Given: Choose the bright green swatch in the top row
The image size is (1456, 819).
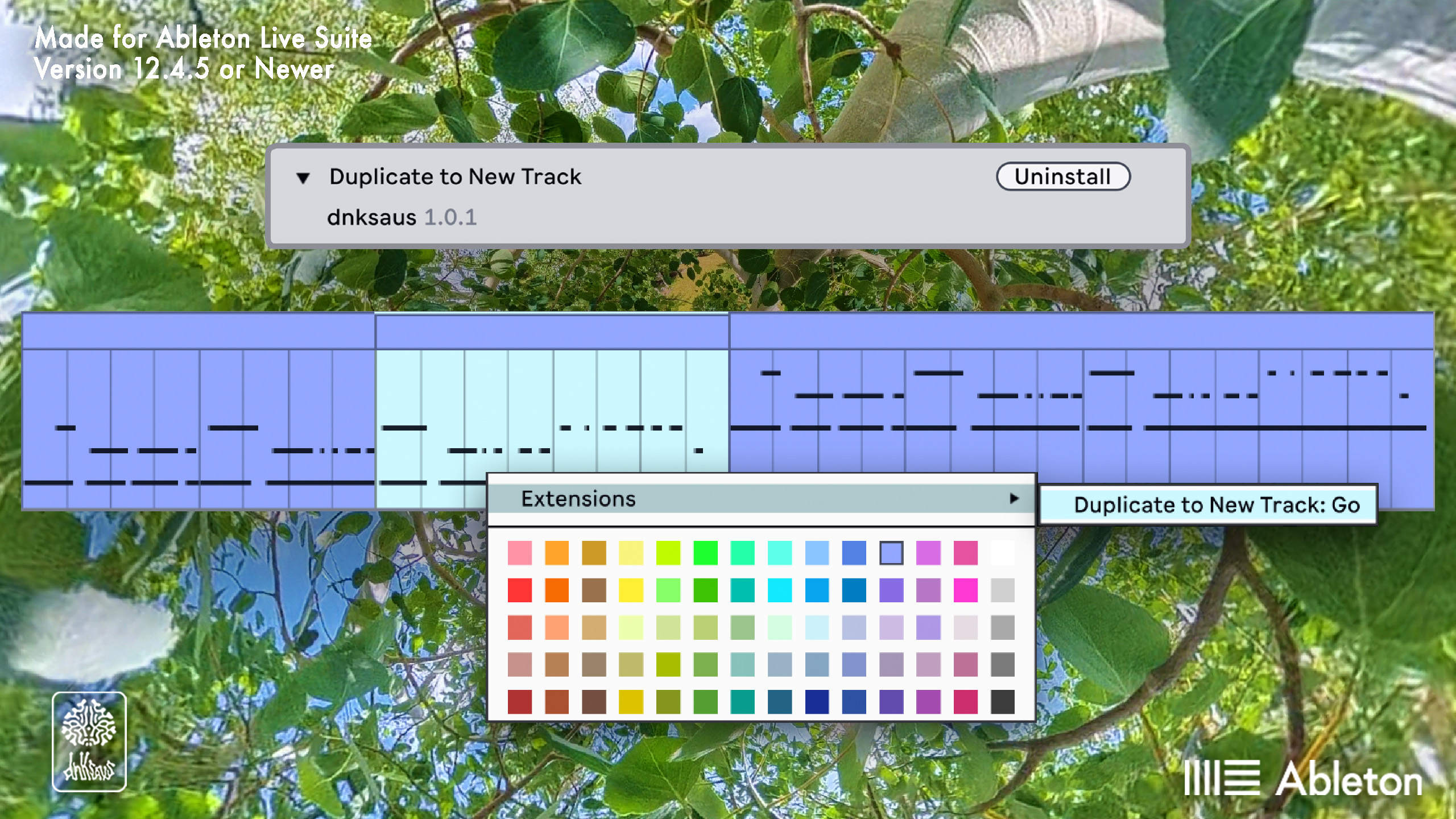Looking at the screenshot, I should [x=705, y=553].
